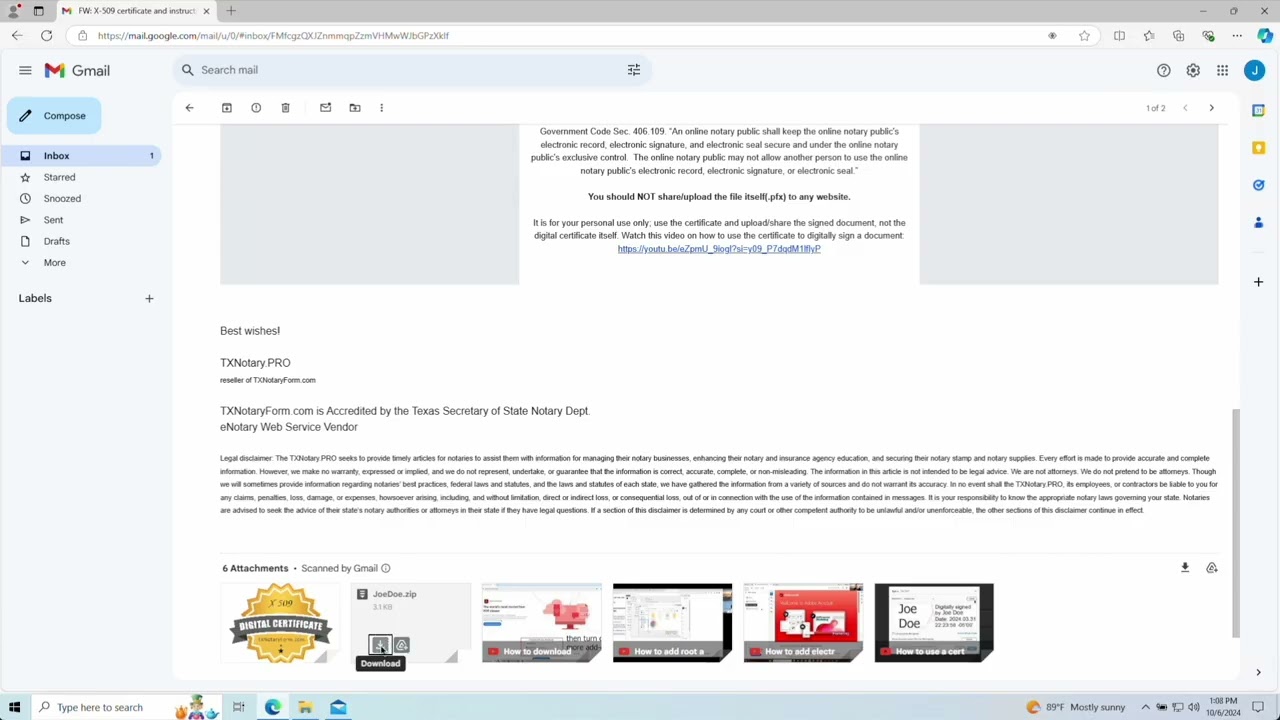Go back in browser history
The image size is (1280, 720).
point(17,36)
